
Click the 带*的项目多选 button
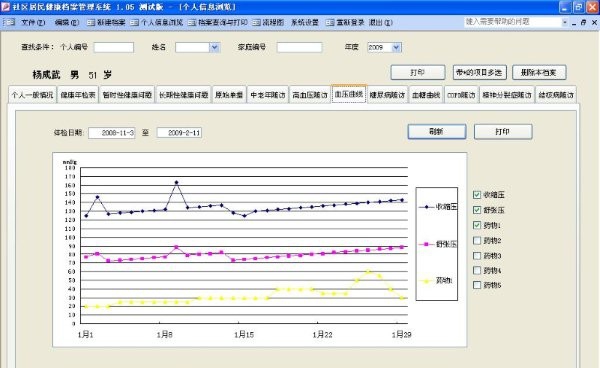479,72
